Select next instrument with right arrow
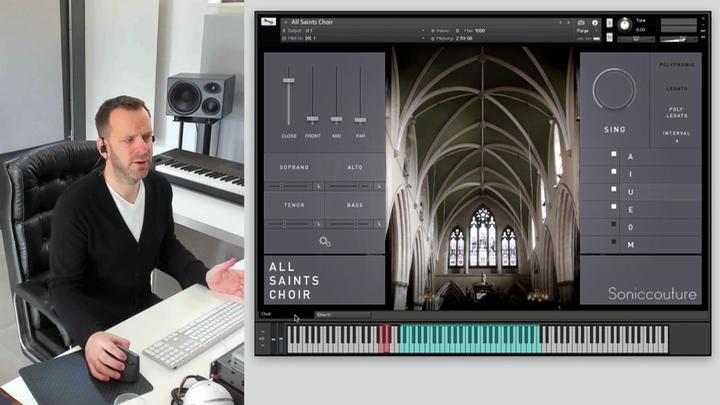The height and width of the screenshot is (405, 720). [568, 22]
